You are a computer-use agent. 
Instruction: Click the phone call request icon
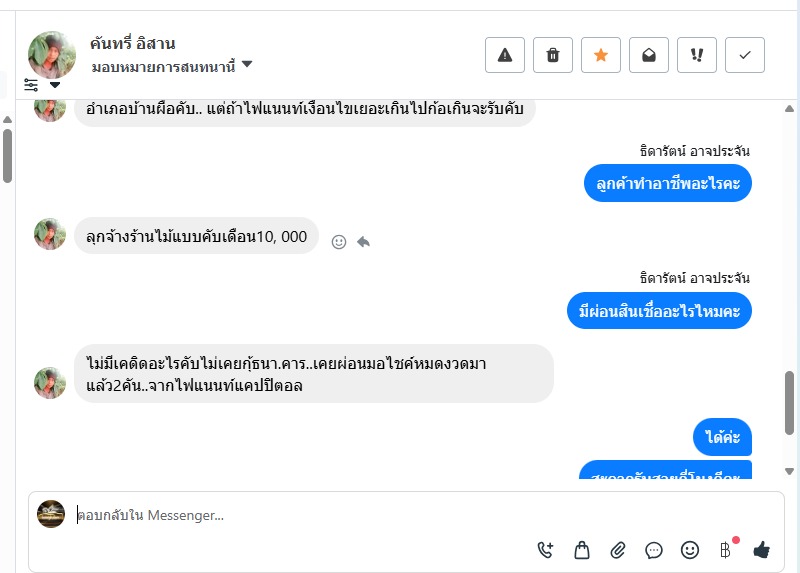545,549
